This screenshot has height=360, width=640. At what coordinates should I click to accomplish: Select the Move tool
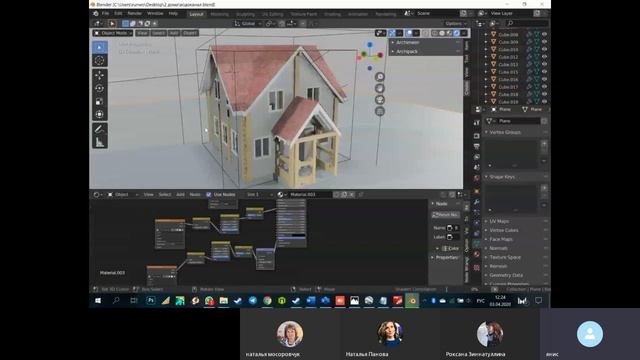[100, 75]
